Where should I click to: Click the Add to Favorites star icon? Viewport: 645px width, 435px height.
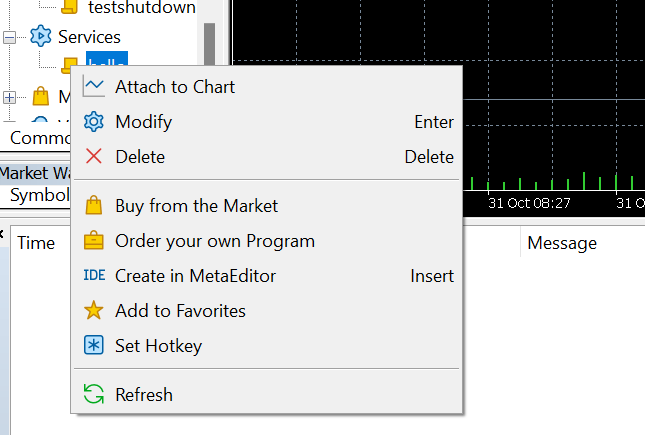94,310
